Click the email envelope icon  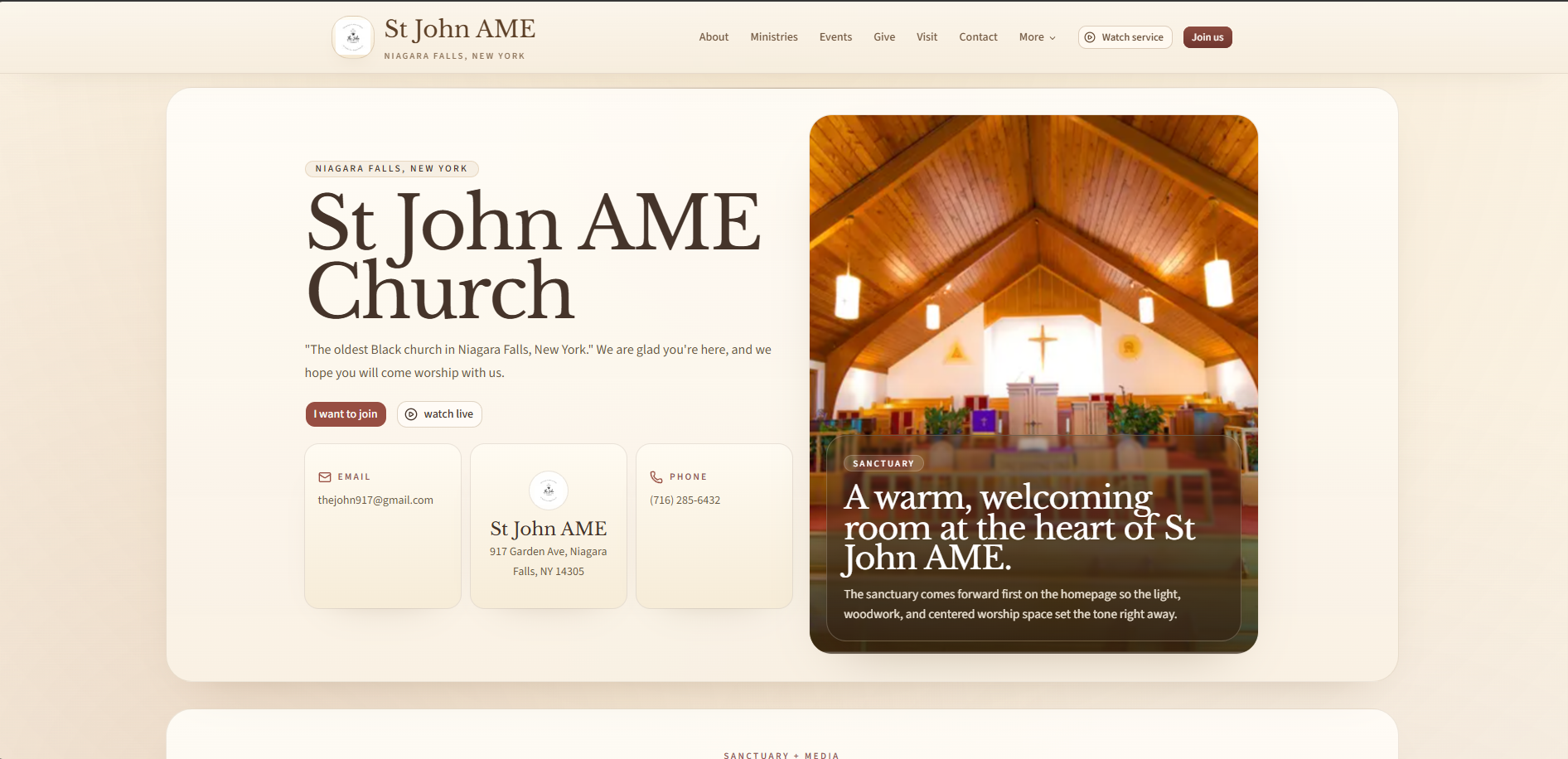point(325,476)
